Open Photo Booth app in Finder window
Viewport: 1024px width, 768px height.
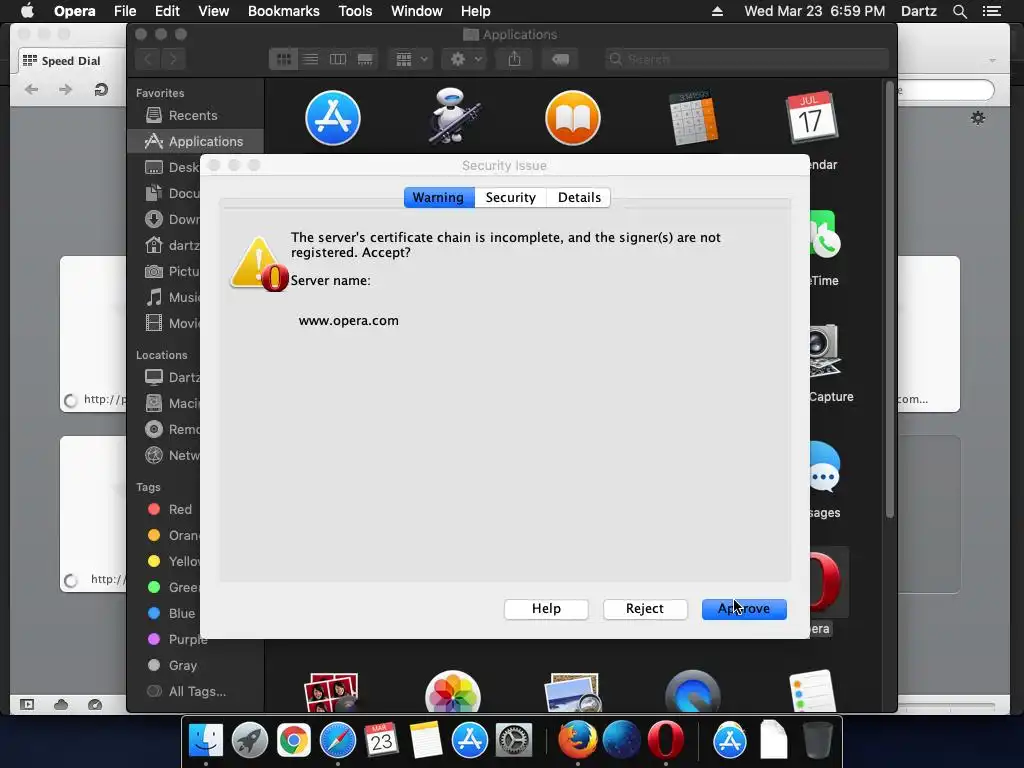(x=332, y=692)
